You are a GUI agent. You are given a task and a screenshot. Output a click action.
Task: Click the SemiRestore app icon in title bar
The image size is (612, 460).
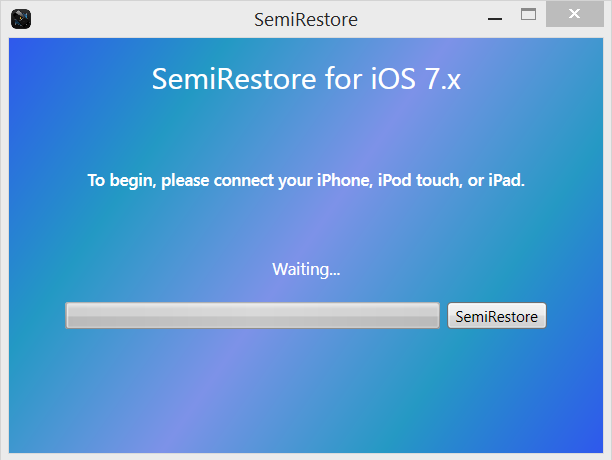(21, 18)
